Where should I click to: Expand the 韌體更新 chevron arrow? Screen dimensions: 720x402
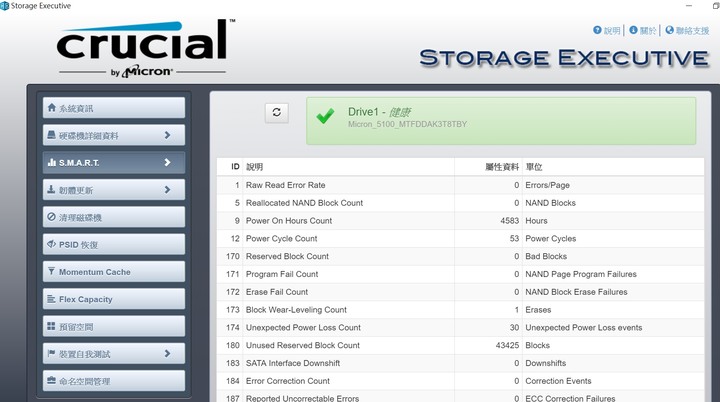[167, 189]
